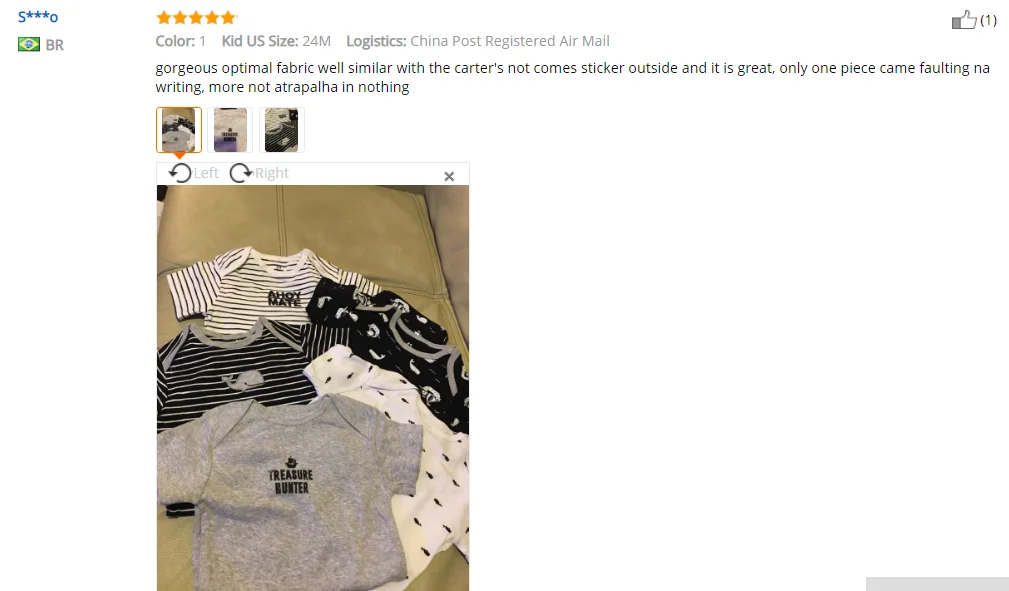Select the first thumbnail of stacked bodysuits
The image size is (1009, 591).
179,130
